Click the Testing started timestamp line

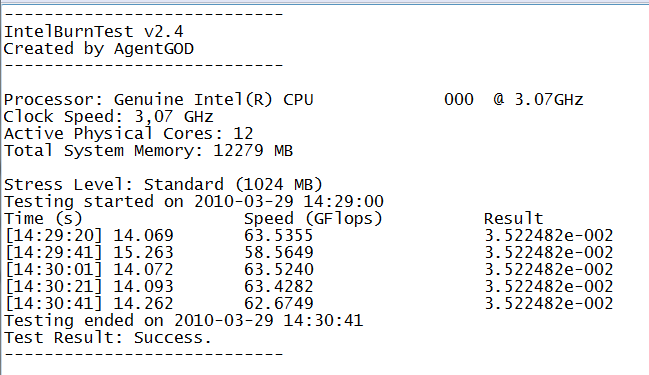click(x=194, y=202)
